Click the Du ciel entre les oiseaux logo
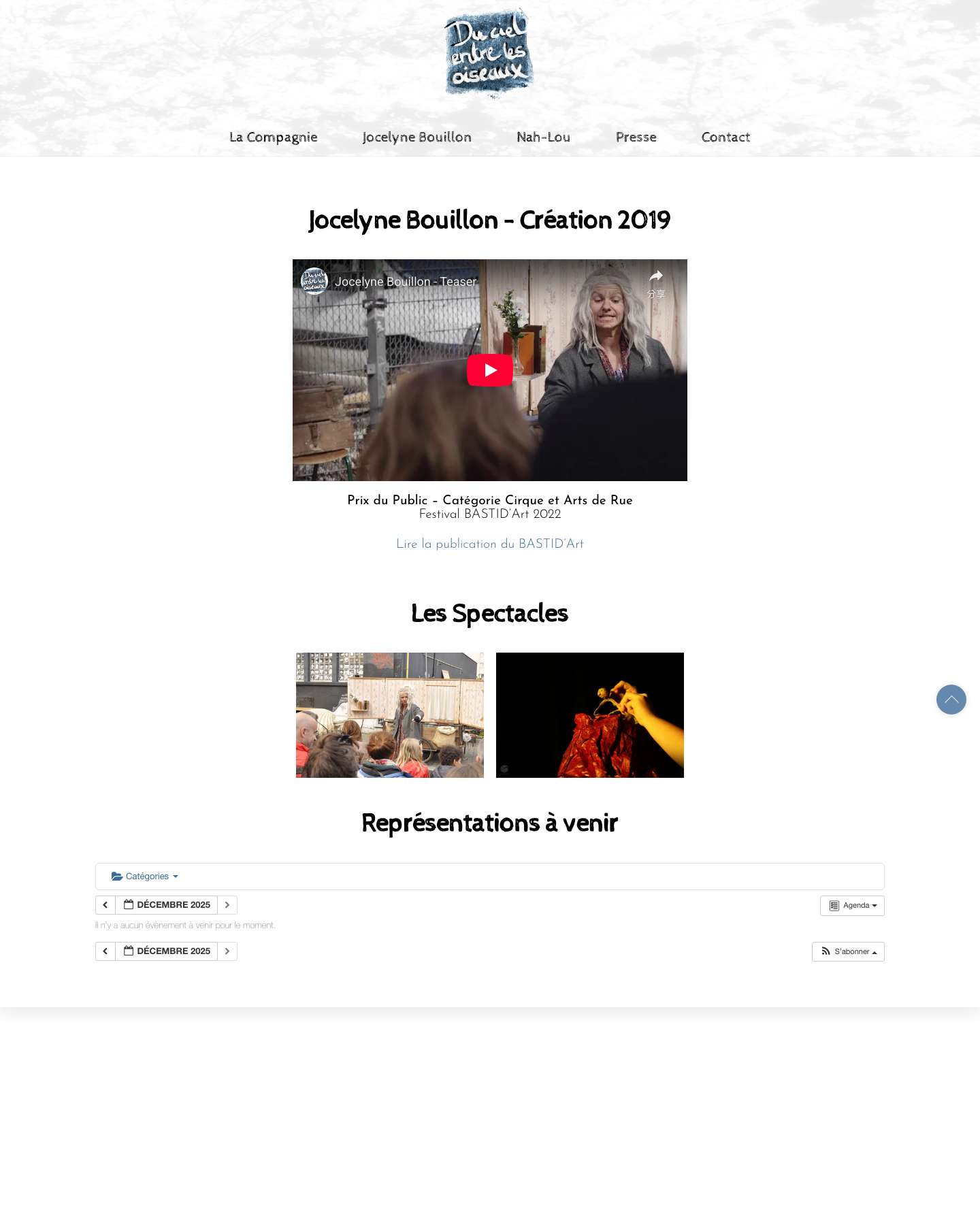 pyautogui.click(x=489, y=53)
